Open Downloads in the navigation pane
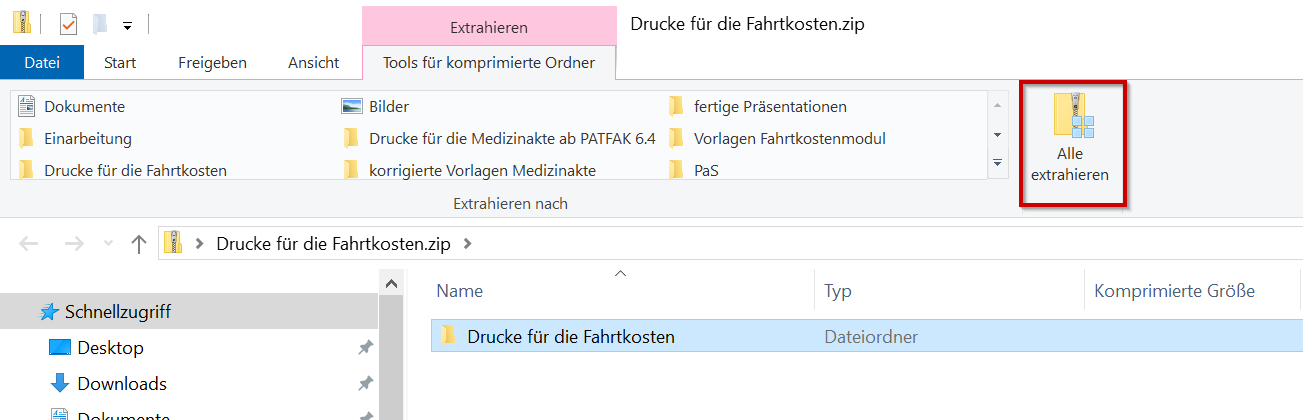Viewport: 1303px width, 420px height. [x=121, y=384]
